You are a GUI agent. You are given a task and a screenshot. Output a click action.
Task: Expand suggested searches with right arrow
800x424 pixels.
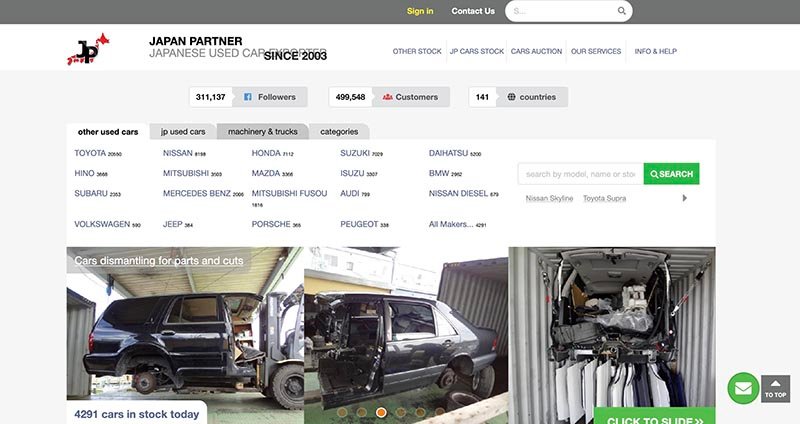coord(685,198)
